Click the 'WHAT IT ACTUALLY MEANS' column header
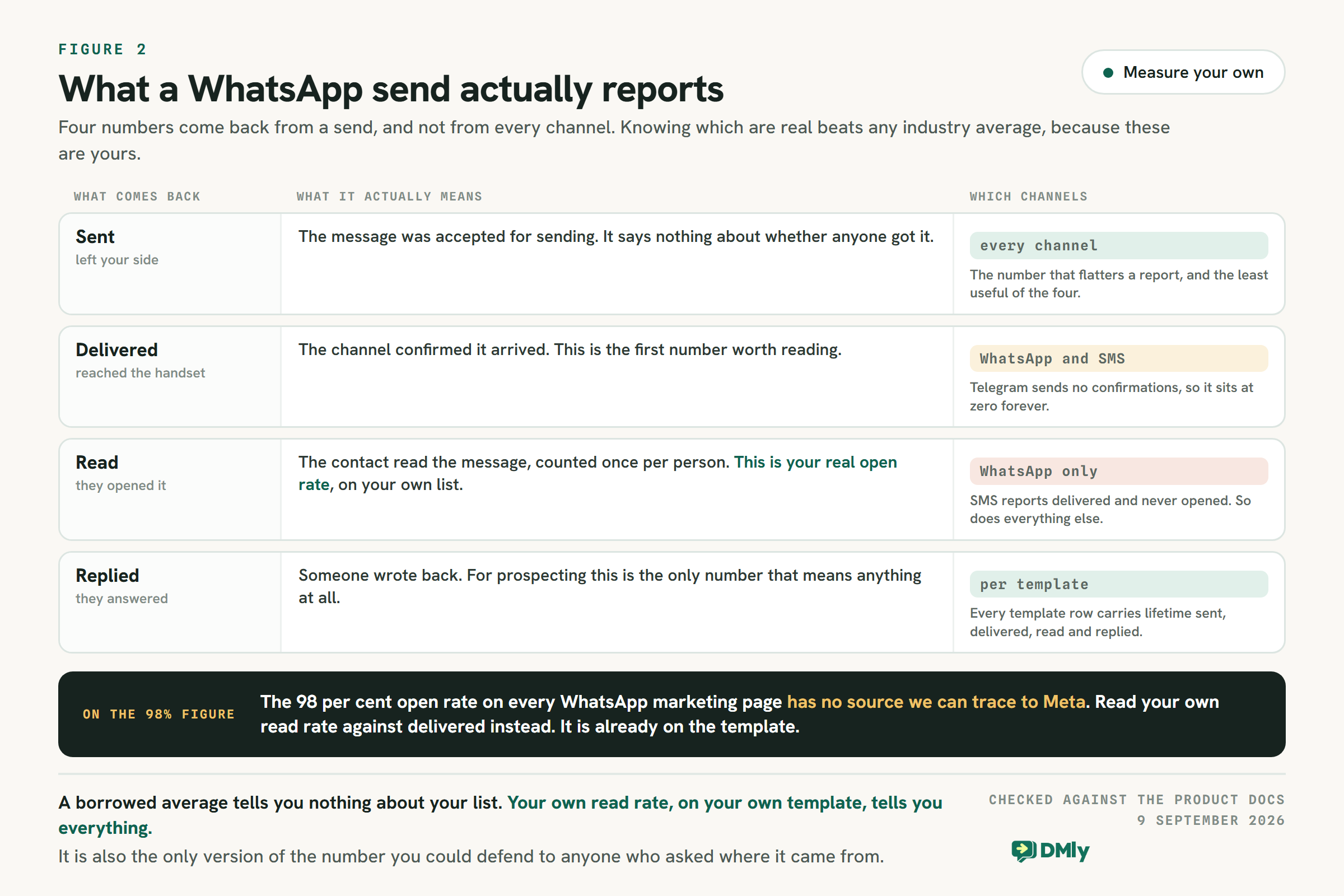 tap(389, 197)
